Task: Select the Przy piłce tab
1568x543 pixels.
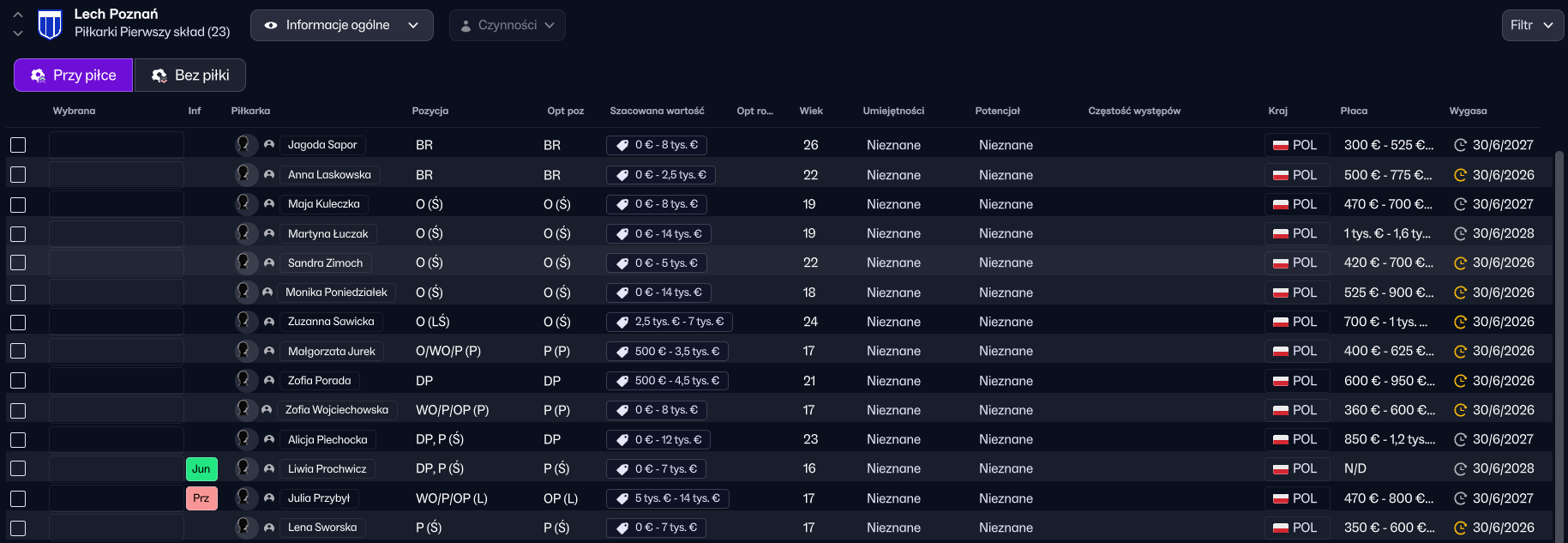Action: 74,75
